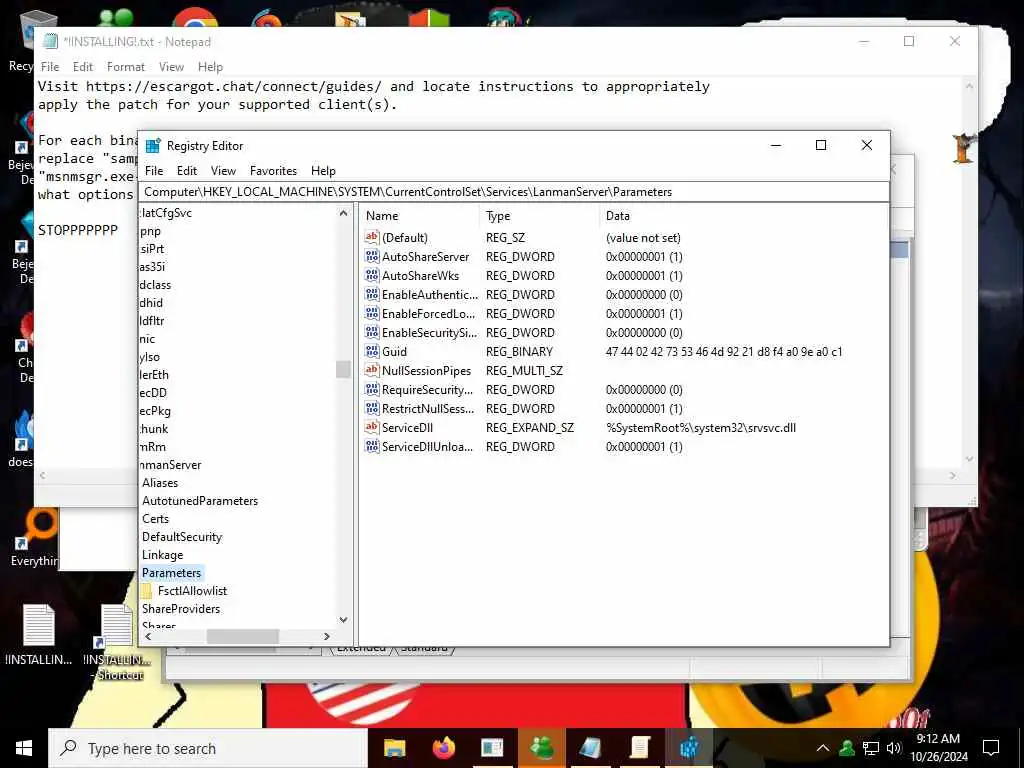Click the RequireSecurity... DWORD icon
1024x768 pixels.
pyautogui.click(x=372, y=389)
